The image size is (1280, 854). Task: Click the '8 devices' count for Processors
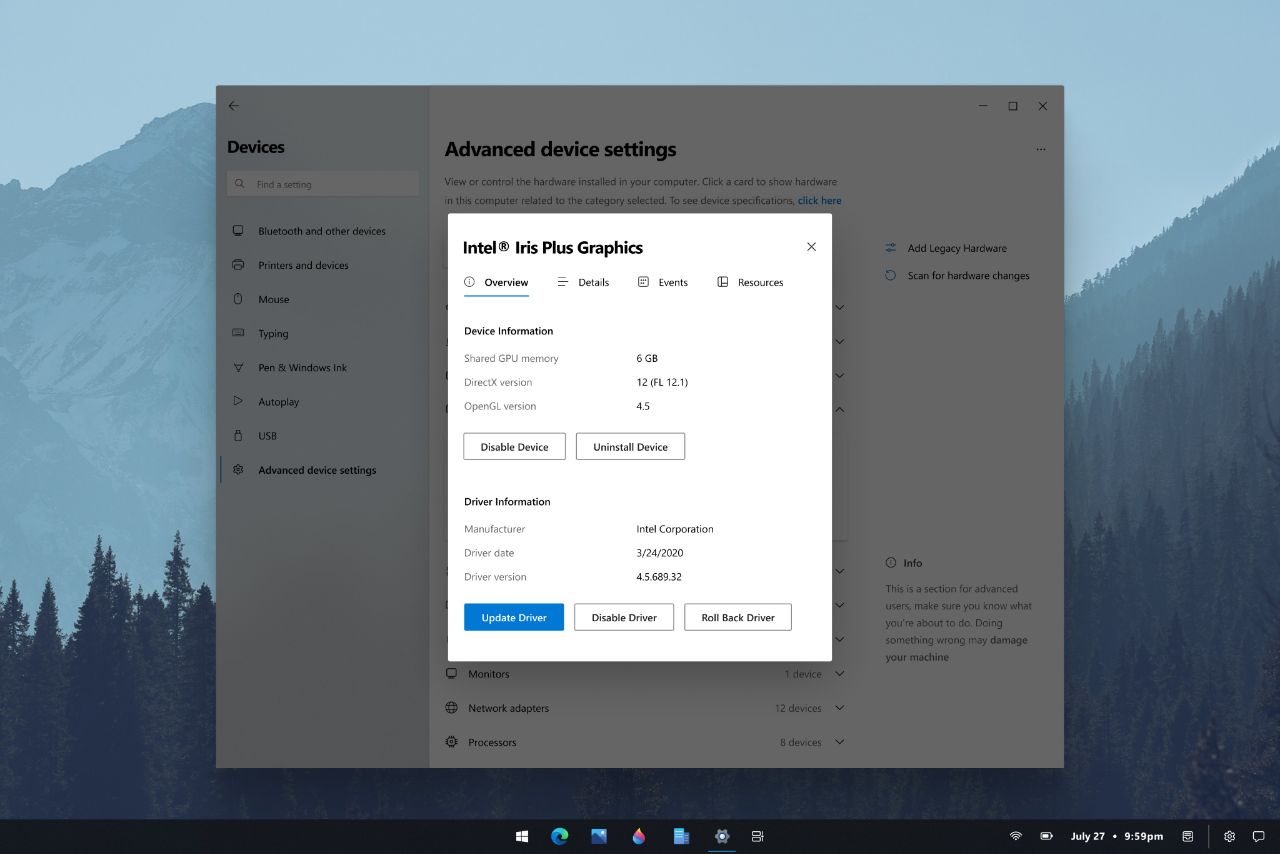pos(801,742)
